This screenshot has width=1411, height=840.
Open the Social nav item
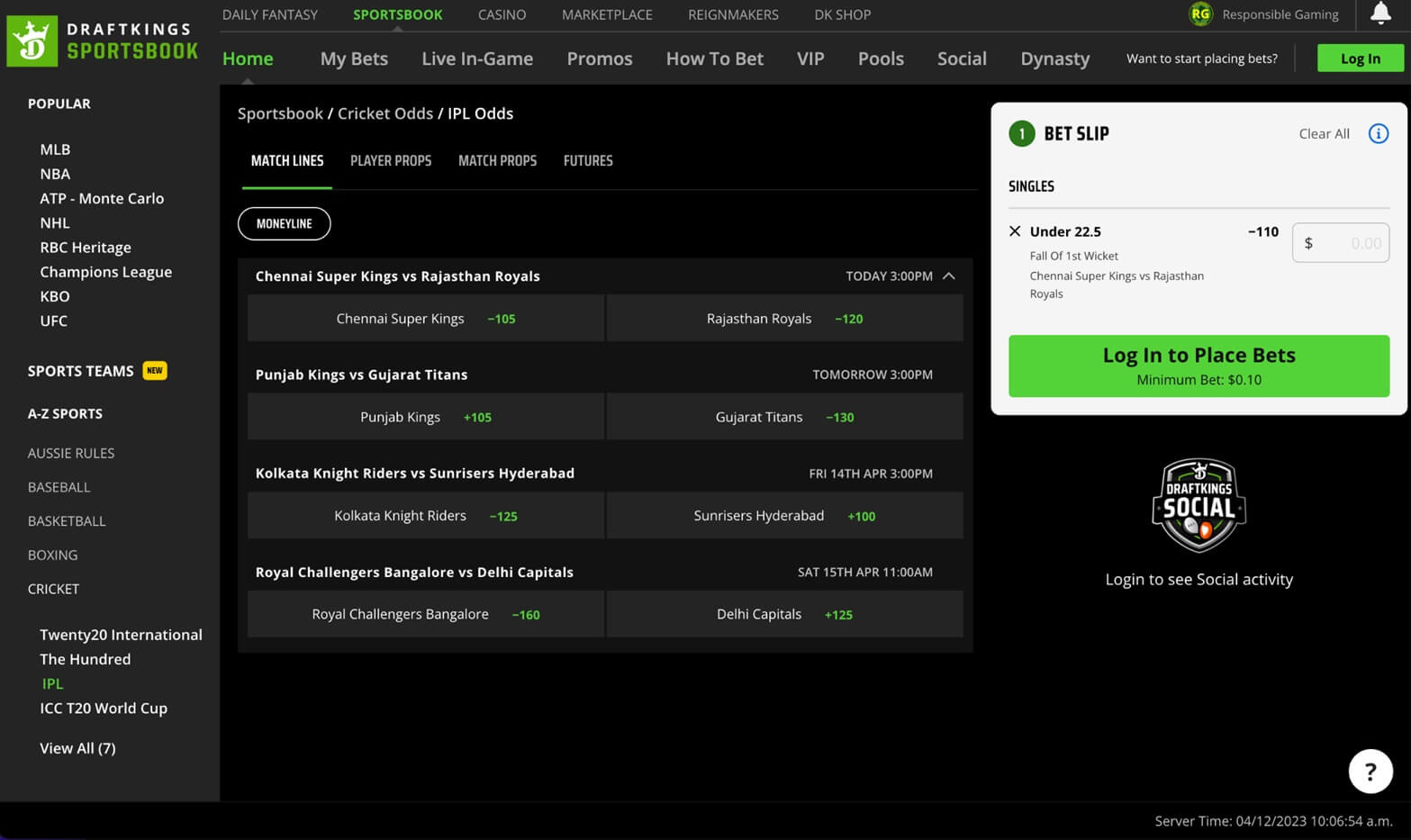pos(962,59)
